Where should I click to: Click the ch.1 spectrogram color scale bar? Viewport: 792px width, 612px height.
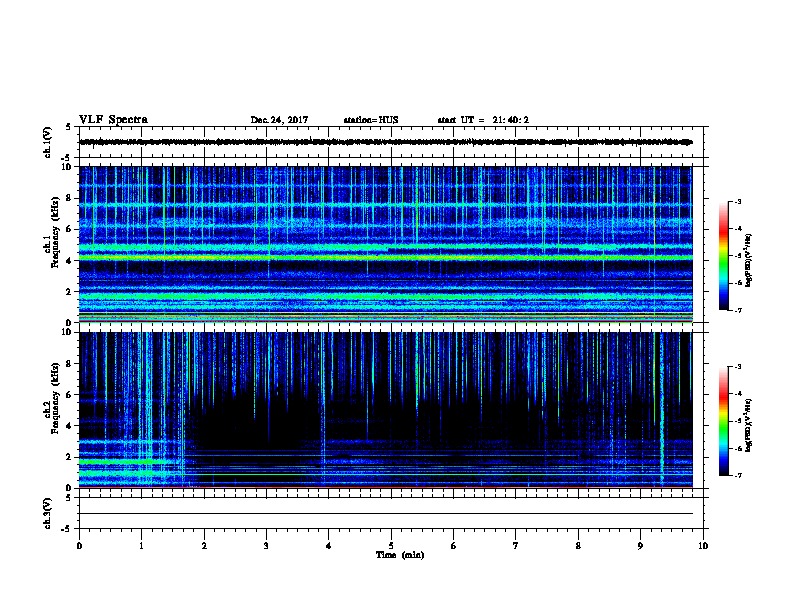click(723, 256)
